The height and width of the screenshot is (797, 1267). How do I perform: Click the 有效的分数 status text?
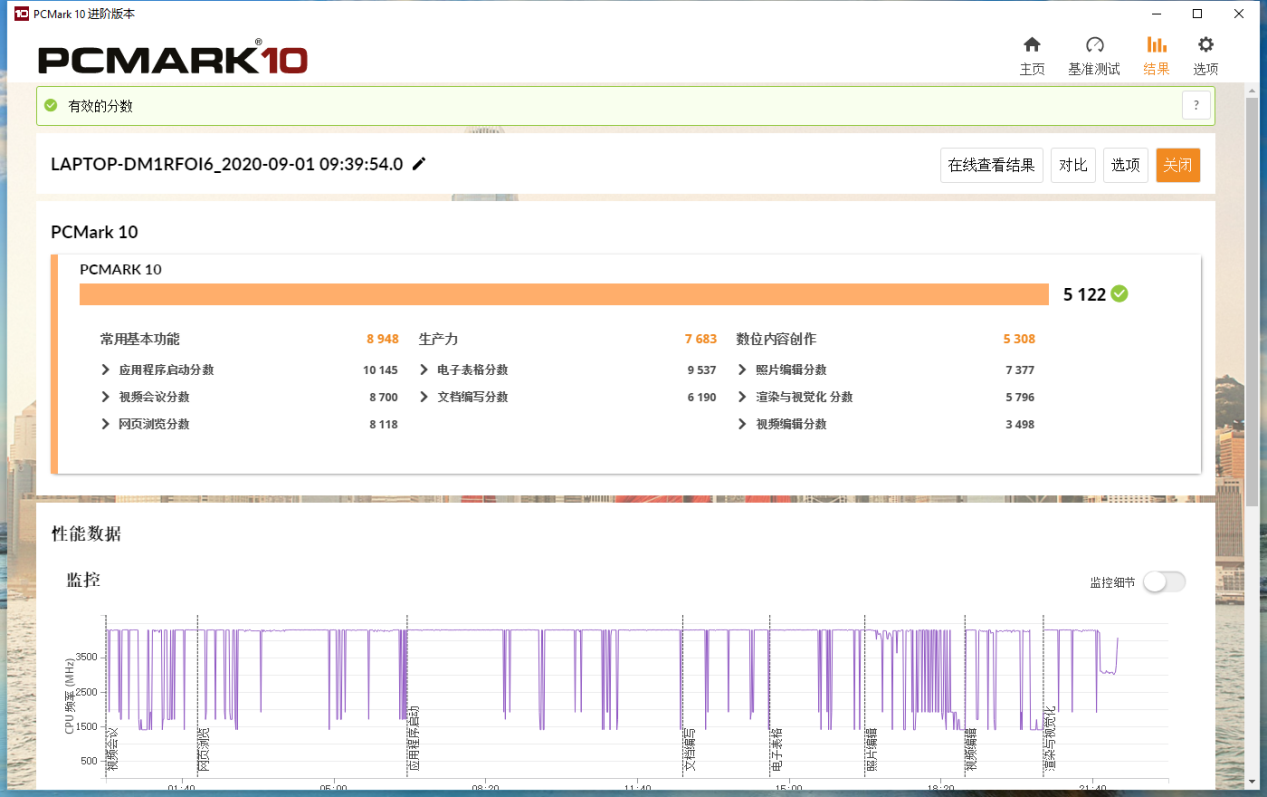click(x=100, y=106)
